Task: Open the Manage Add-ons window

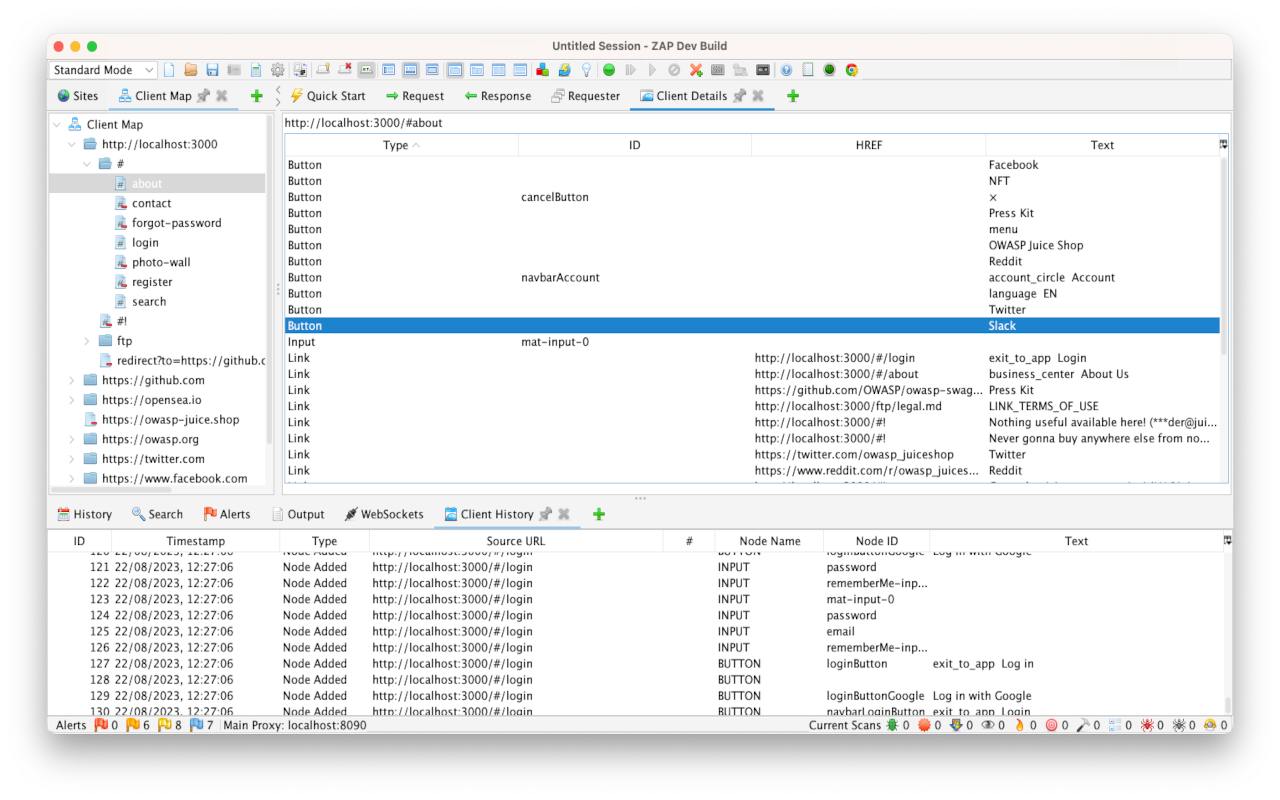Action: [541, 70]
